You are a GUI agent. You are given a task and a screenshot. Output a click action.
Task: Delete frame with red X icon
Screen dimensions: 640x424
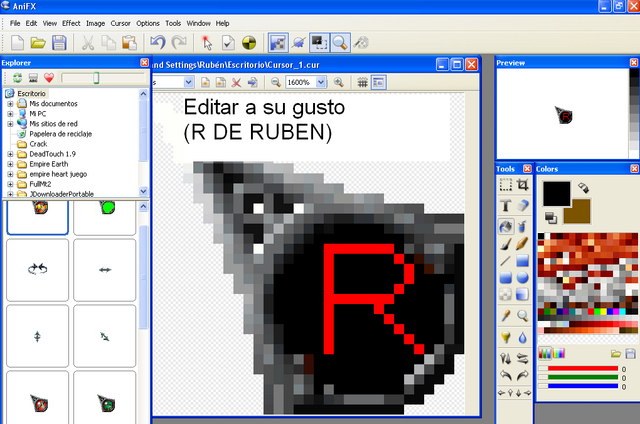coord(236,83)
